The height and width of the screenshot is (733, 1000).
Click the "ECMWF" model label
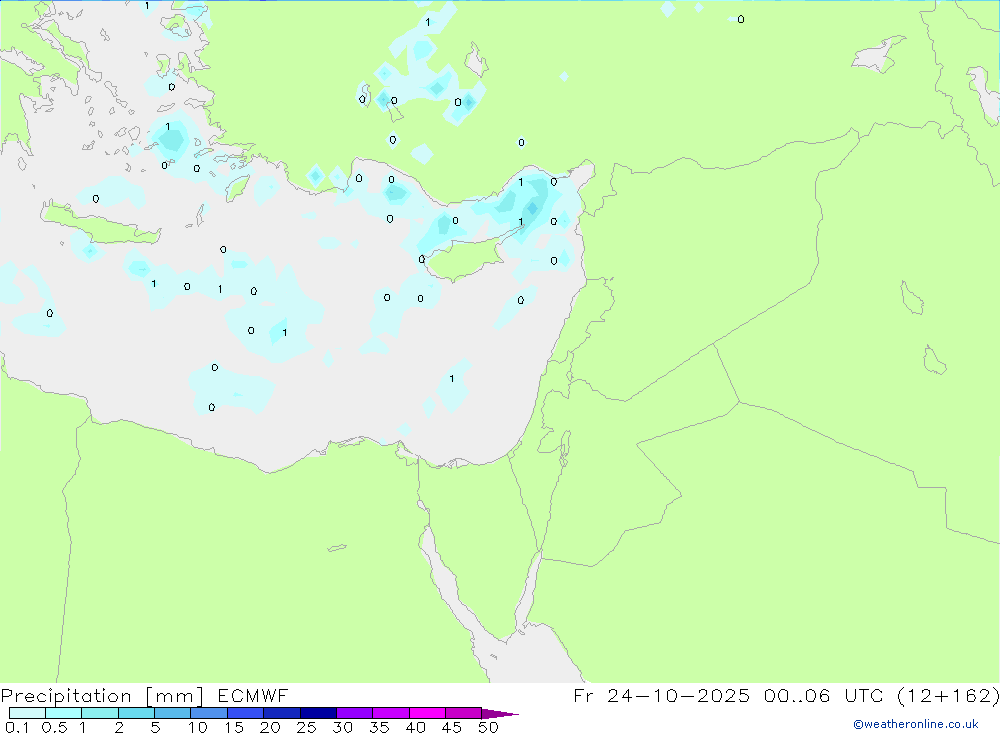(253, 696)
